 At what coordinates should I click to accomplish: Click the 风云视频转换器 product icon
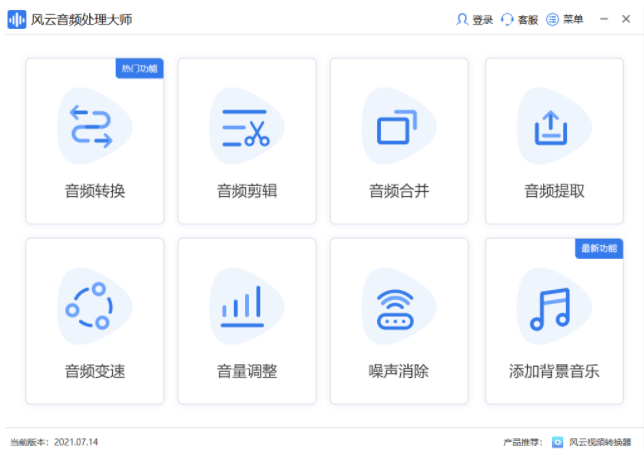tap(557, 442)
